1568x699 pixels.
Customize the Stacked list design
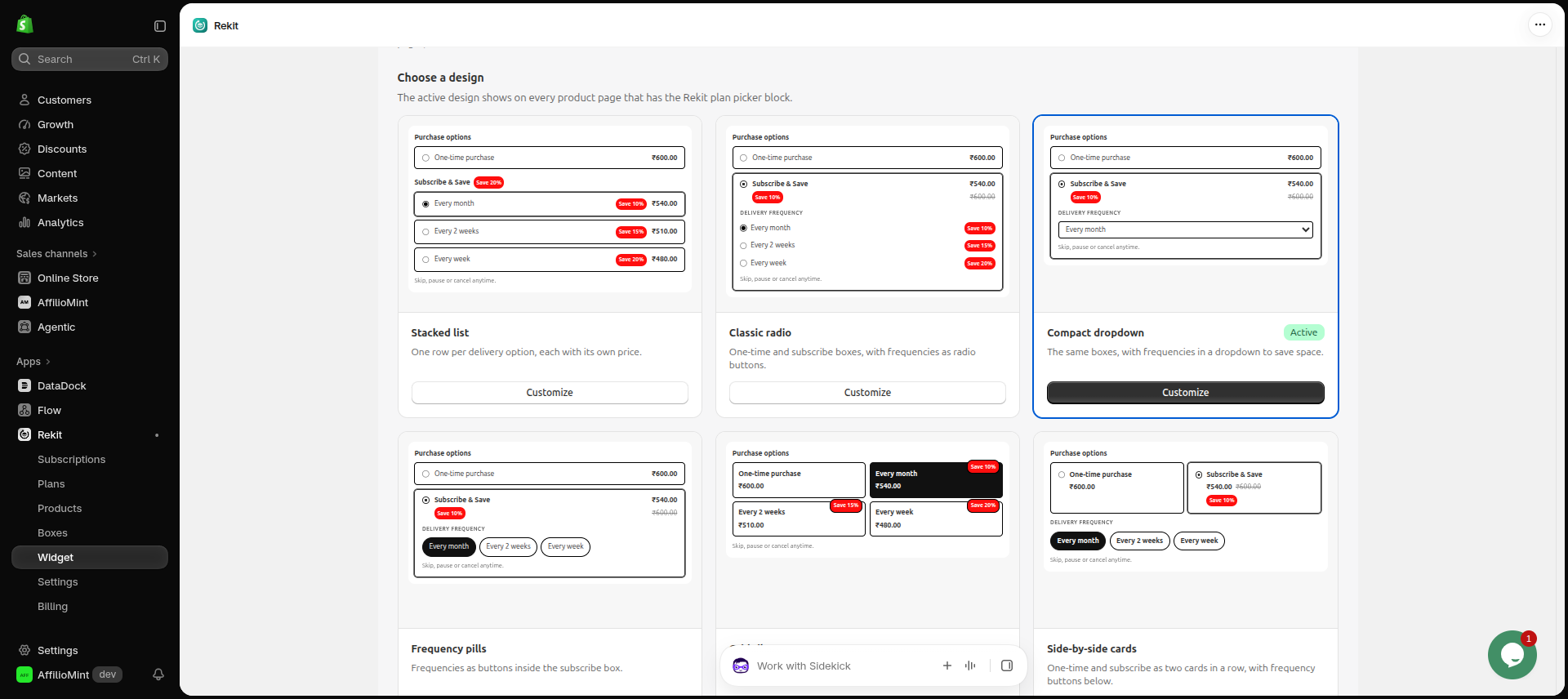[x=550, y=393]
